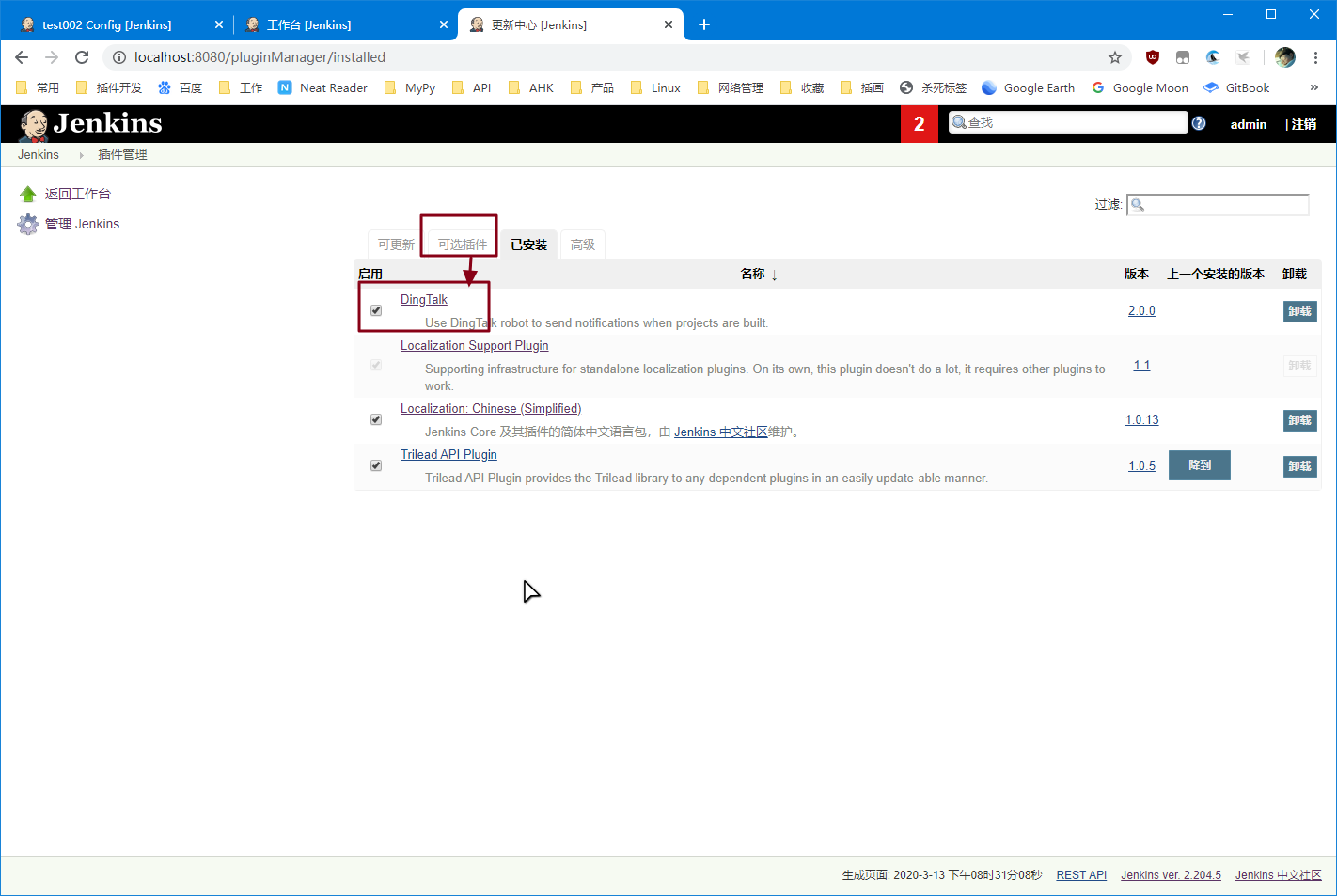This screenshot has height=896, width=1337.
Task: Open the Google Moon bookmark
Action: (x=1140, y=87)
